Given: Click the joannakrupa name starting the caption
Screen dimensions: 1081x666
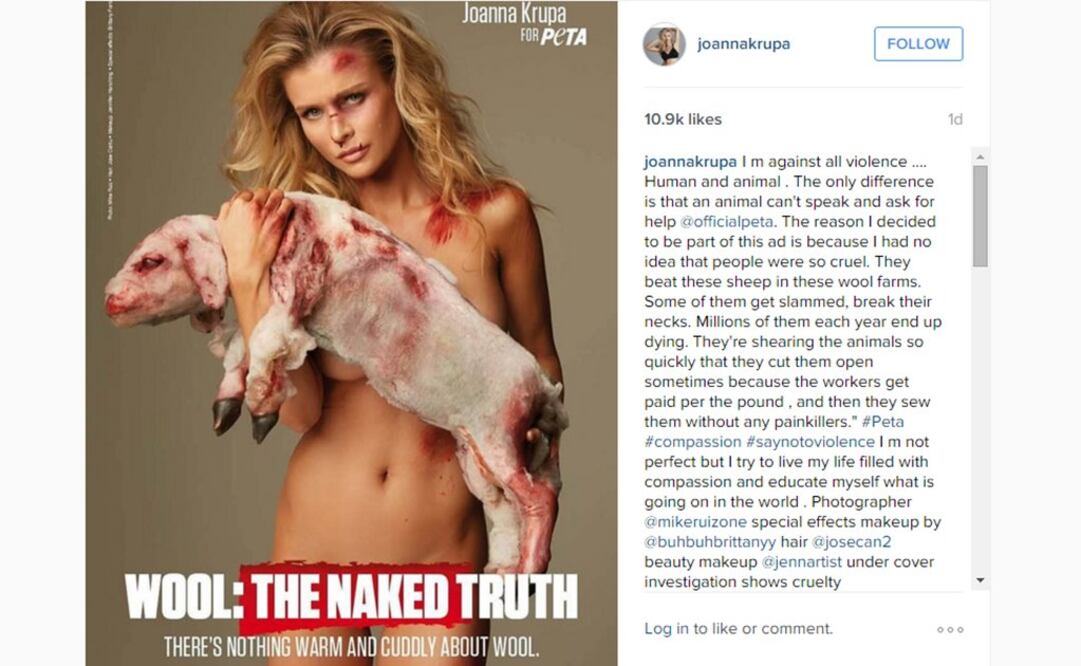Looking at the screenshot, I should click(690, 162).
